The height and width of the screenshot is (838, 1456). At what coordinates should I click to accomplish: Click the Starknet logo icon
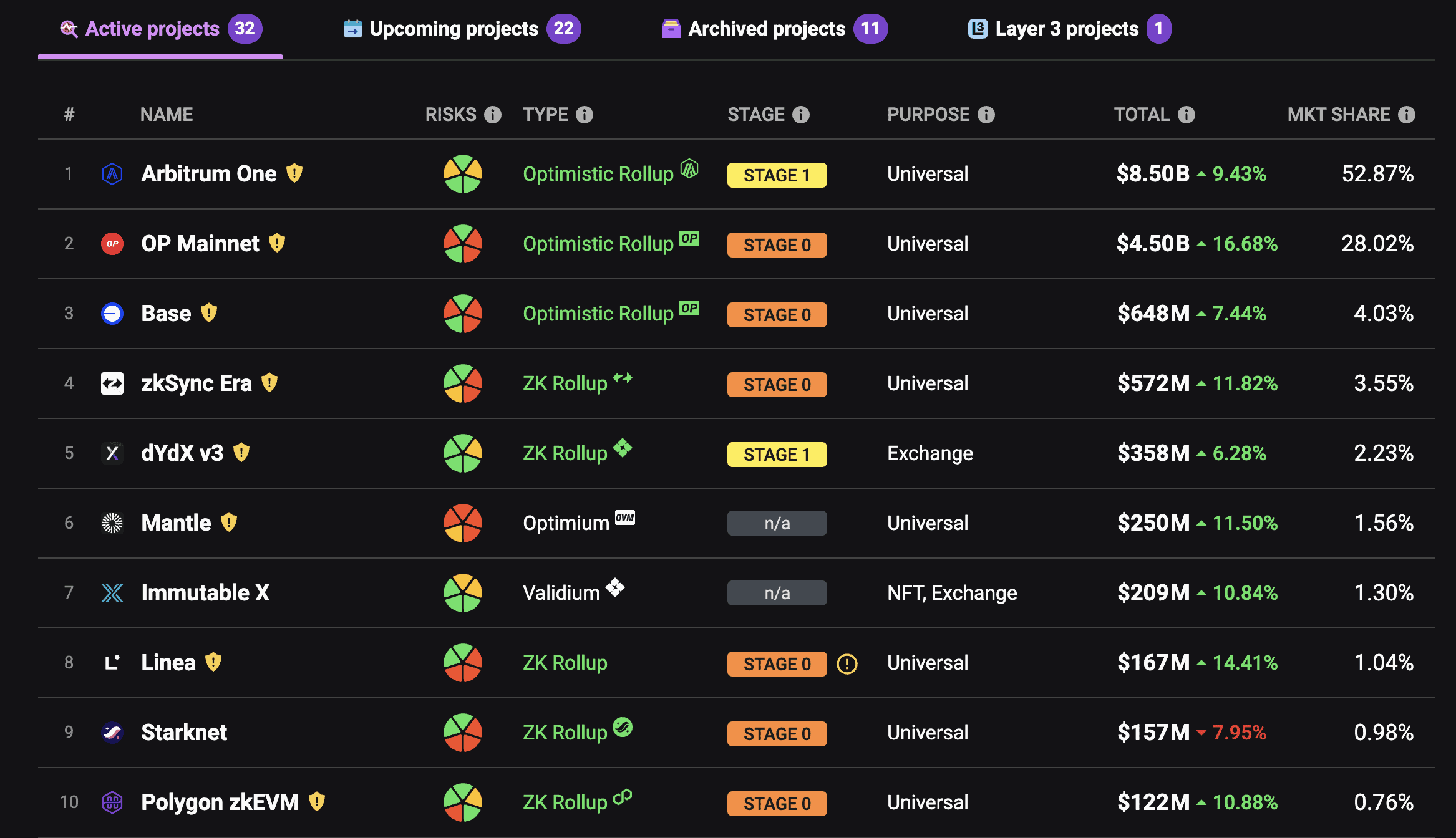point(112,733)
